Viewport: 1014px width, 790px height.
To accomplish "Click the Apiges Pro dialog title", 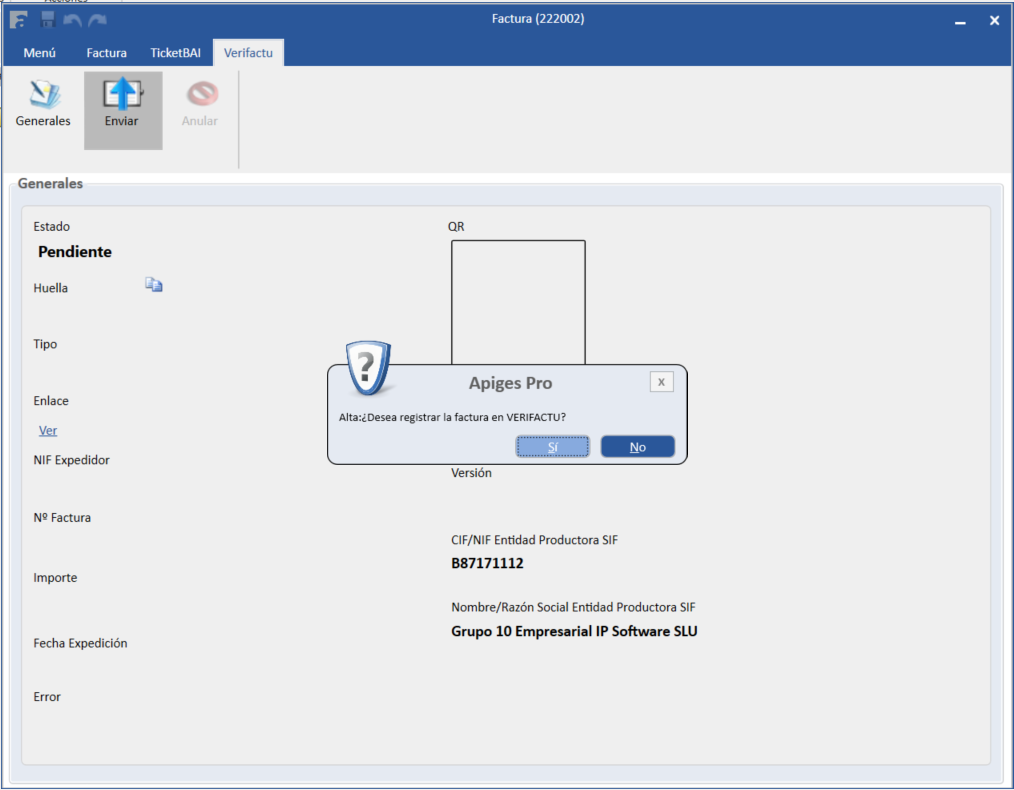I will [x=510, y=383].
